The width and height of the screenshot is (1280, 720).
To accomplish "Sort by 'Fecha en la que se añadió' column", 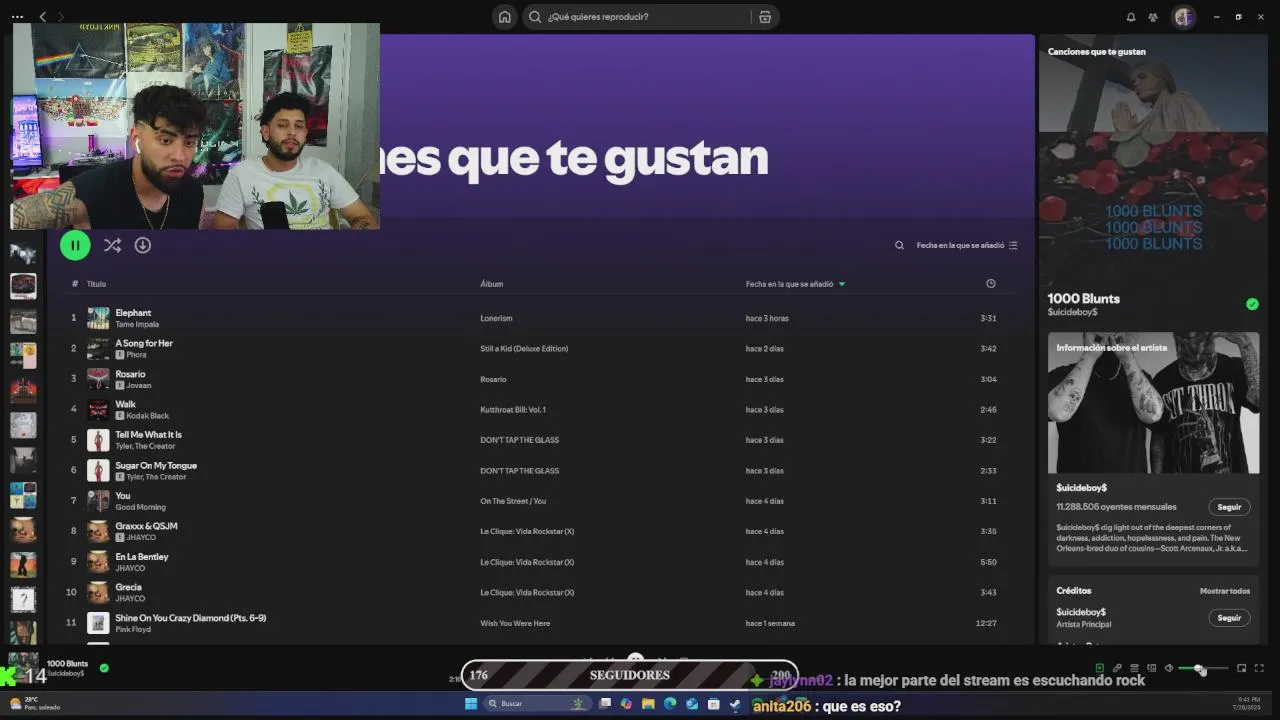I will (x=795, y=284).
